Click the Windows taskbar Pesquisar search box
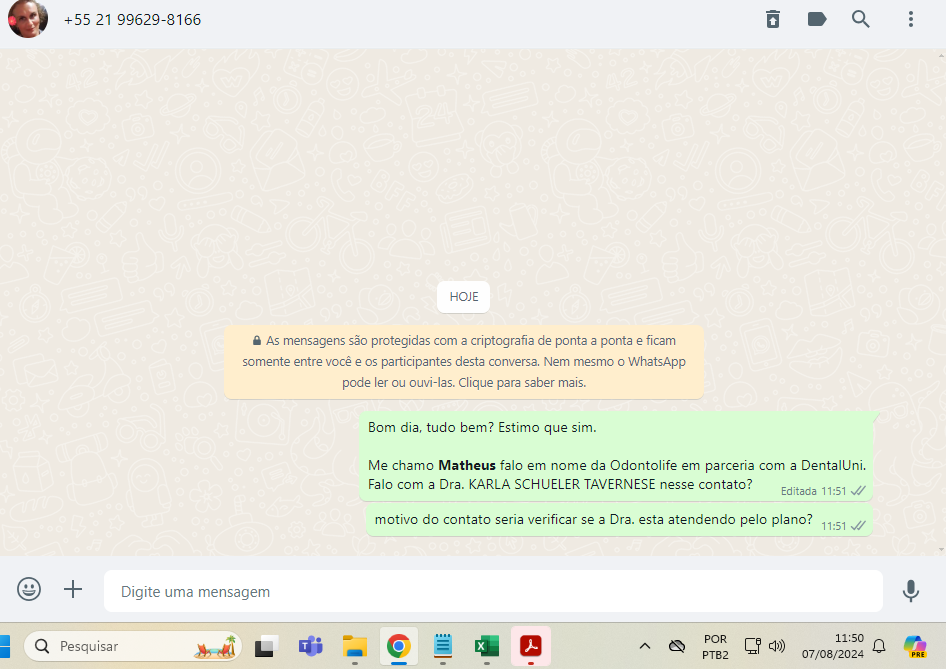The image size is (946, 669). (133, 646)
